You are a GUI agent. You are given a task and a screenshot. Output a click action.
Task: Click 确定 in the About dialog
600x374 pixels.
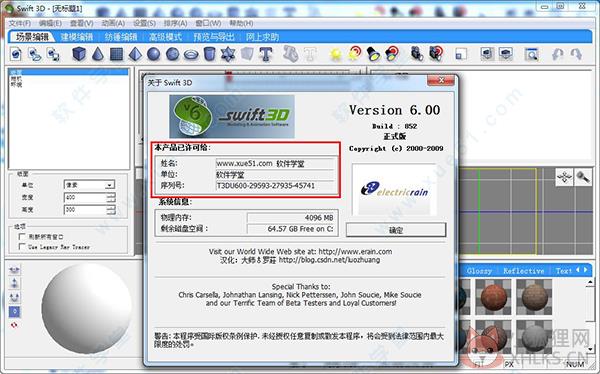pyautogui.click(x=396, y=230)
